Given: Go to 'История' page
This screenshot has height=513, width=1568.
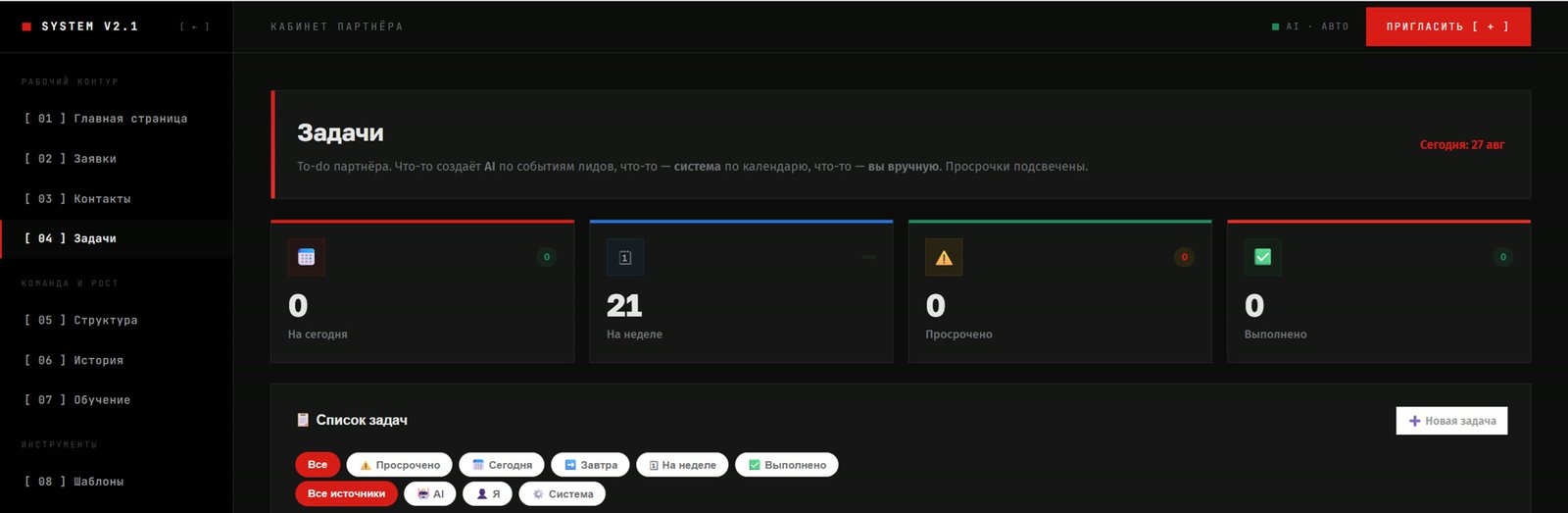Looking at the screenshot, I should tap(117, 361).
